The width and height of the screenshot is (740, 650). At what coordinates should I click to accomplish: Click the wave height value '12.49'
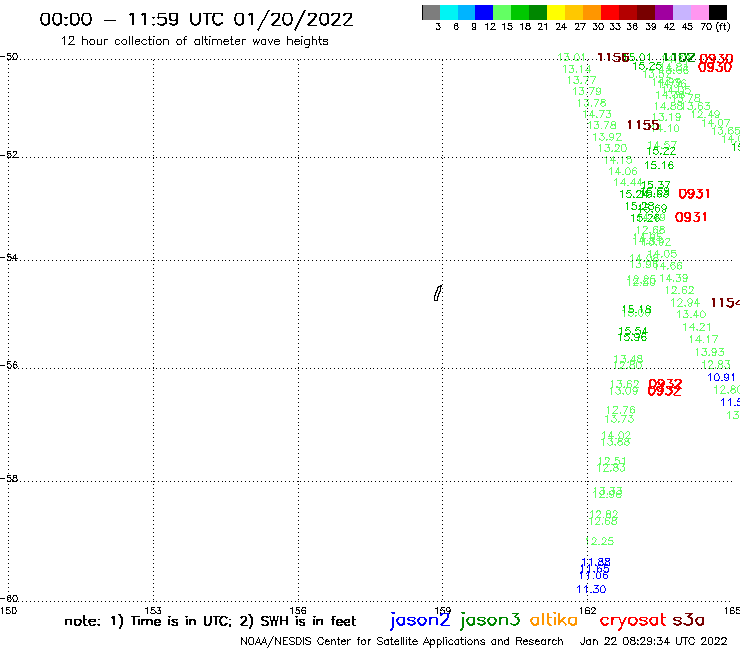pyautogui.click(x=705, y=114)
